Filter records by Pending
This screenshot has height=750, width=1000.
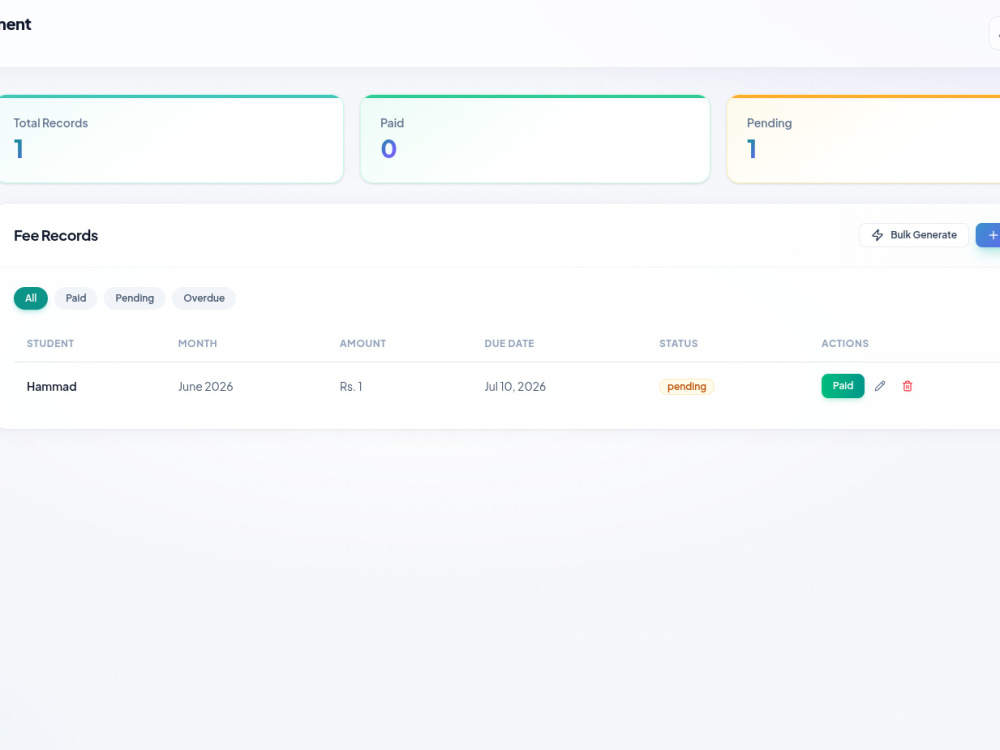135,298
